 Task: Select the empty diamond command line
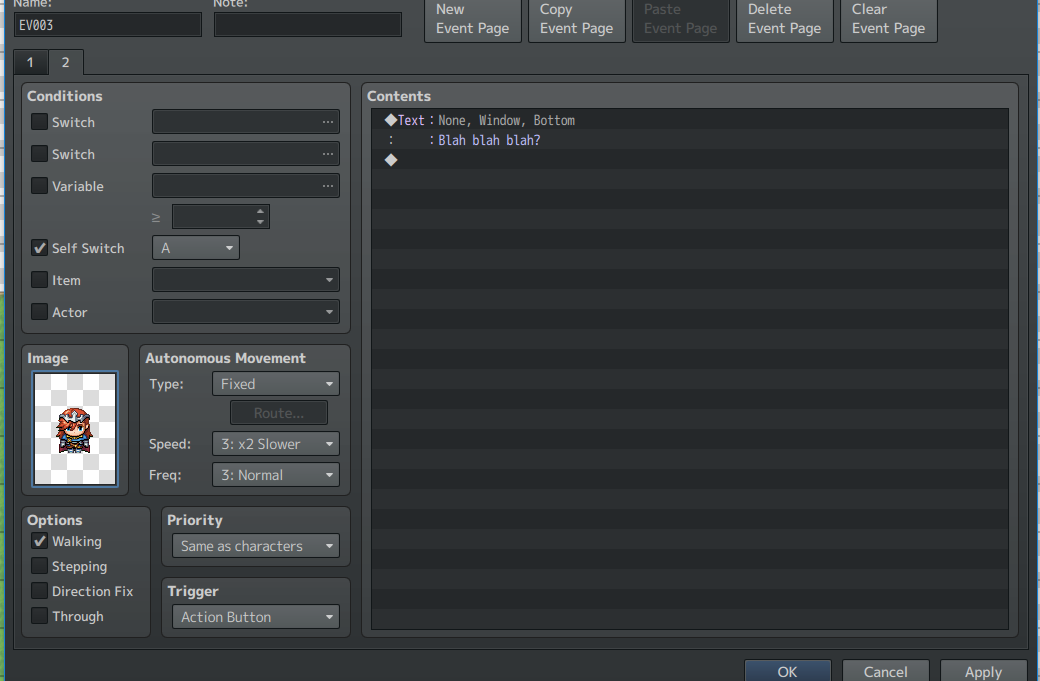pos(690,160)
